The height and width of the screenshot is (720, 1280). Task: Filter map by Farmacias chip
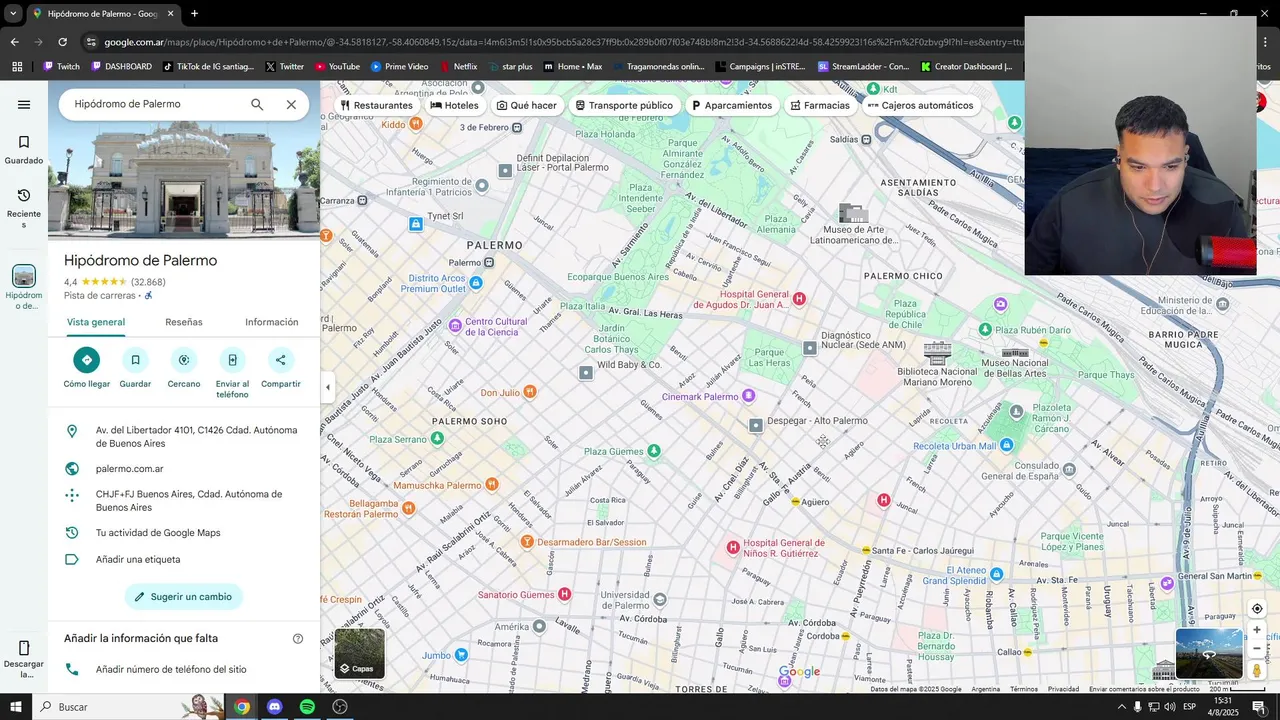820,105
